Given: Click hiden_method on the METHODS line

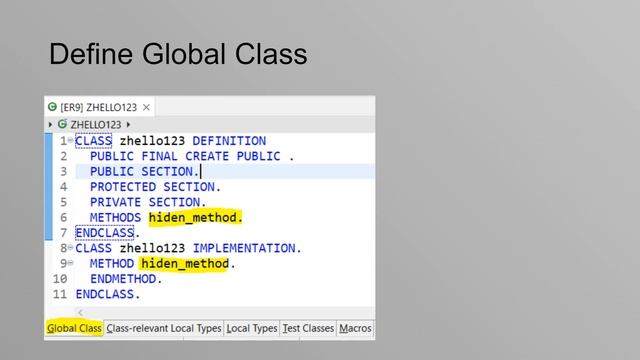Looking at the screenshot, I should 193,218.
